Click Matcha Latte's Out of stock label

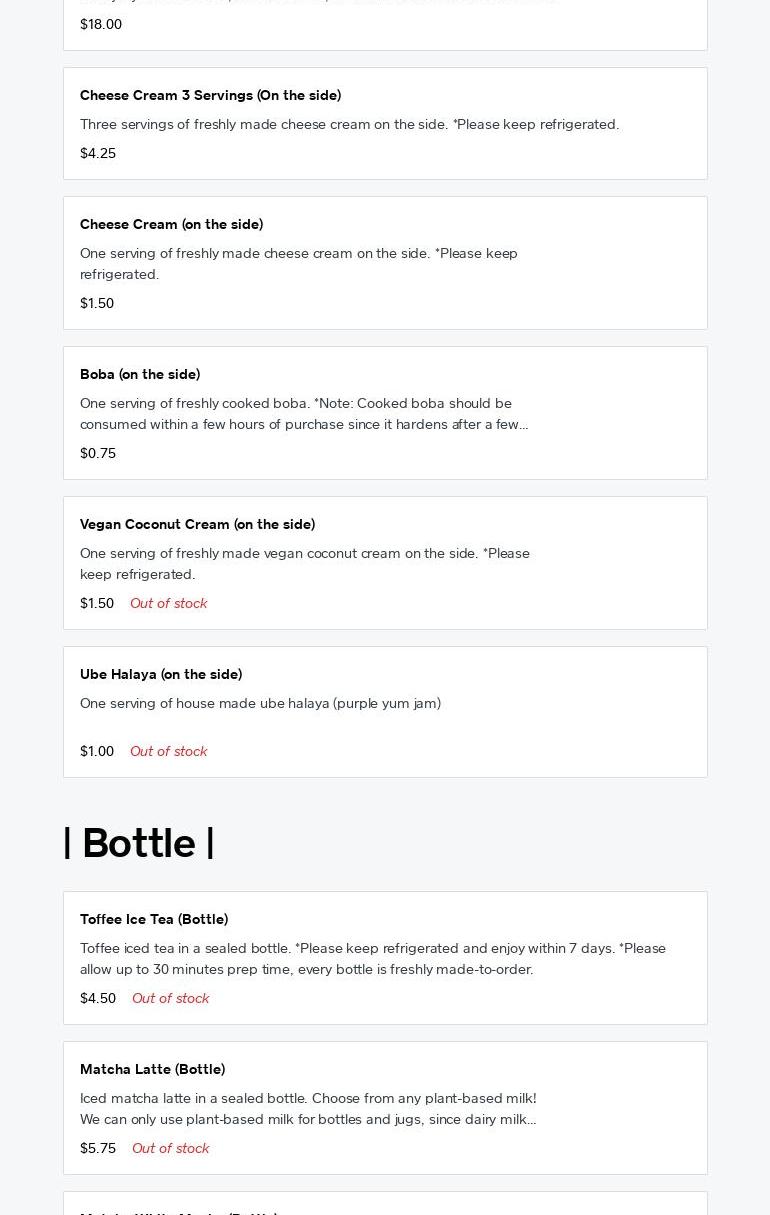pyautogui.click(x=170, y=1148)
